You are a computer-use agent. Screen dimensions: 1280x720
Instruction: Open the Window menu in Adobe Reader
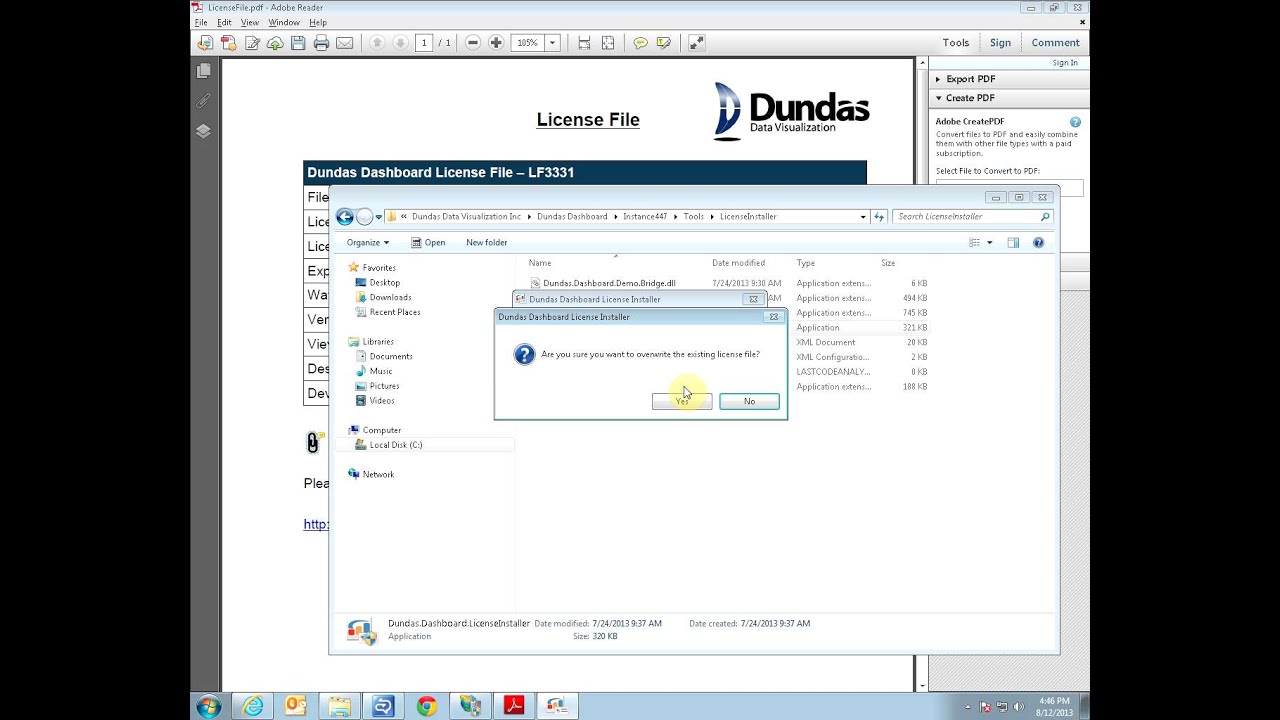284,22
